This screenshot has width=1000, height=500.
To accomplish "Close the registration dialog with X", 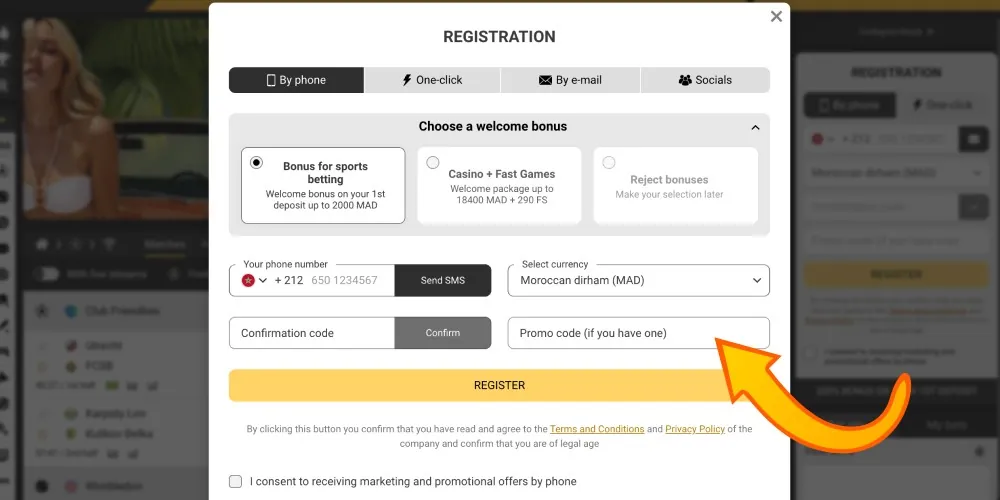I will [776, 16].
